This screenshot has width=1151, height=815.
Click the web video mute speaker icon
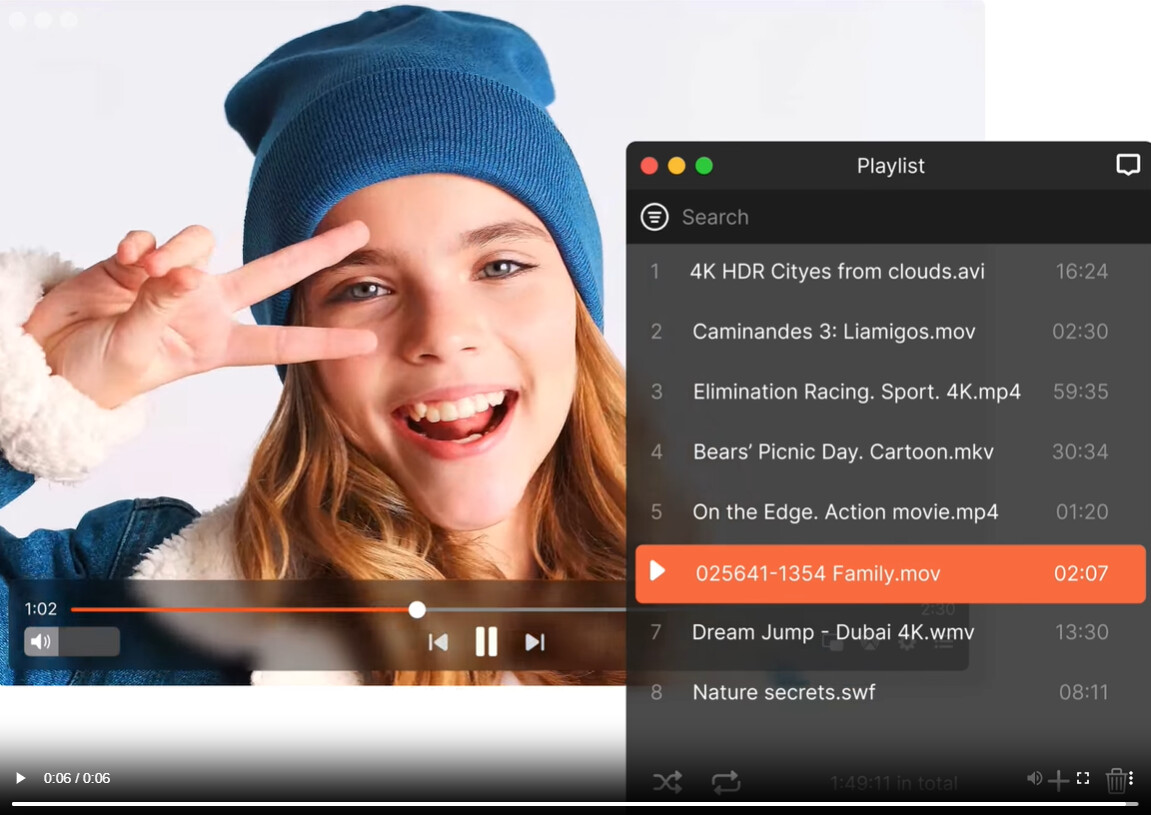(1034, 778)
